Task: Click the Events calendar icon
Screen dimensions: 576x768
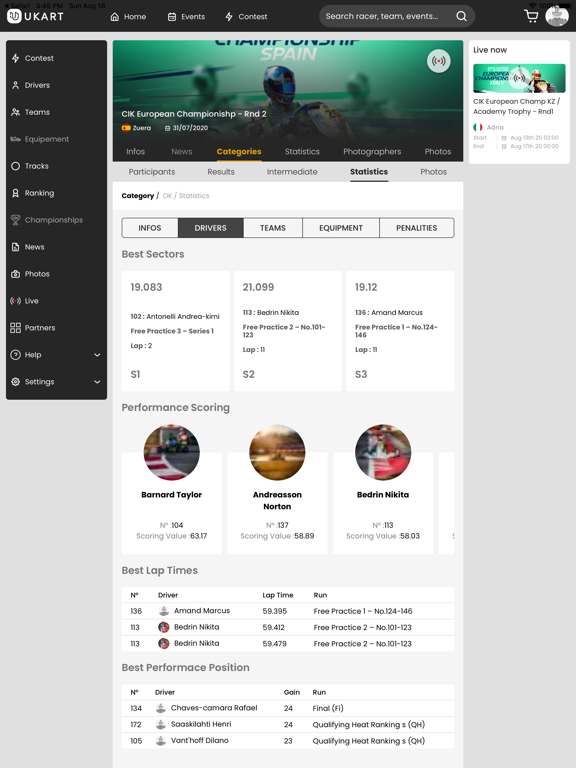Action: click(172, 17)
